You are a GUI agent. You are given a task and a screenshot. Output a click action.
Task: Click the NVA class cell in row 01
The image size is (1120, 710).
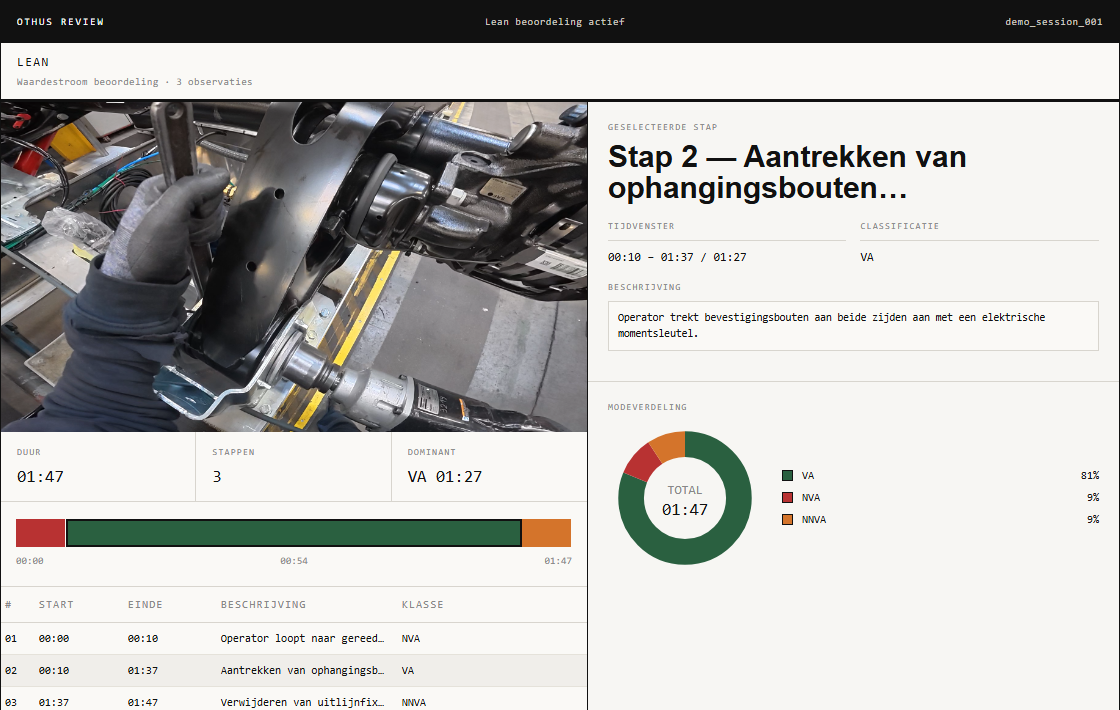coord(411,639)
